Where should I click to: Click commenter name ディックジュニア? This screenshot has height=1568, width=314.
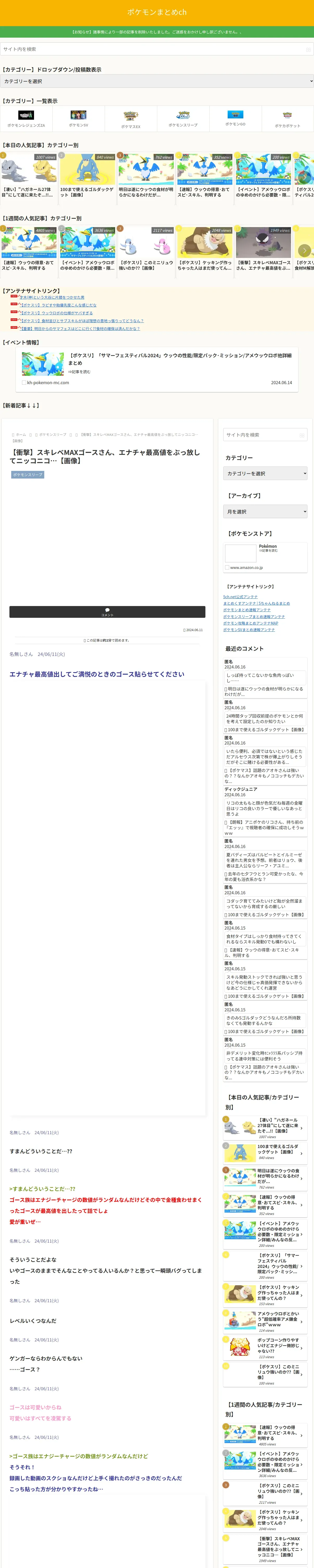click(x=241, y=789)
